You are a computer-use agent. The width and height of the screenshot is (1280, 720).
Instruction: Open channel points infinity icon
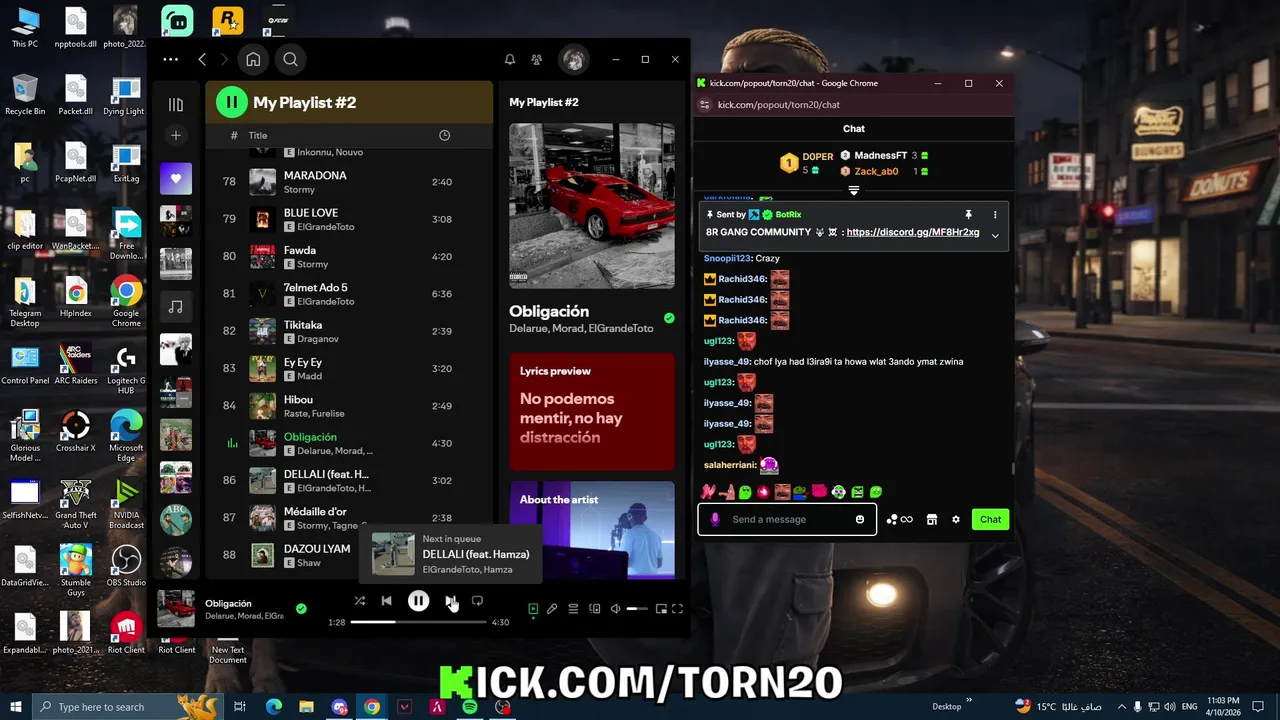(899, 519)
